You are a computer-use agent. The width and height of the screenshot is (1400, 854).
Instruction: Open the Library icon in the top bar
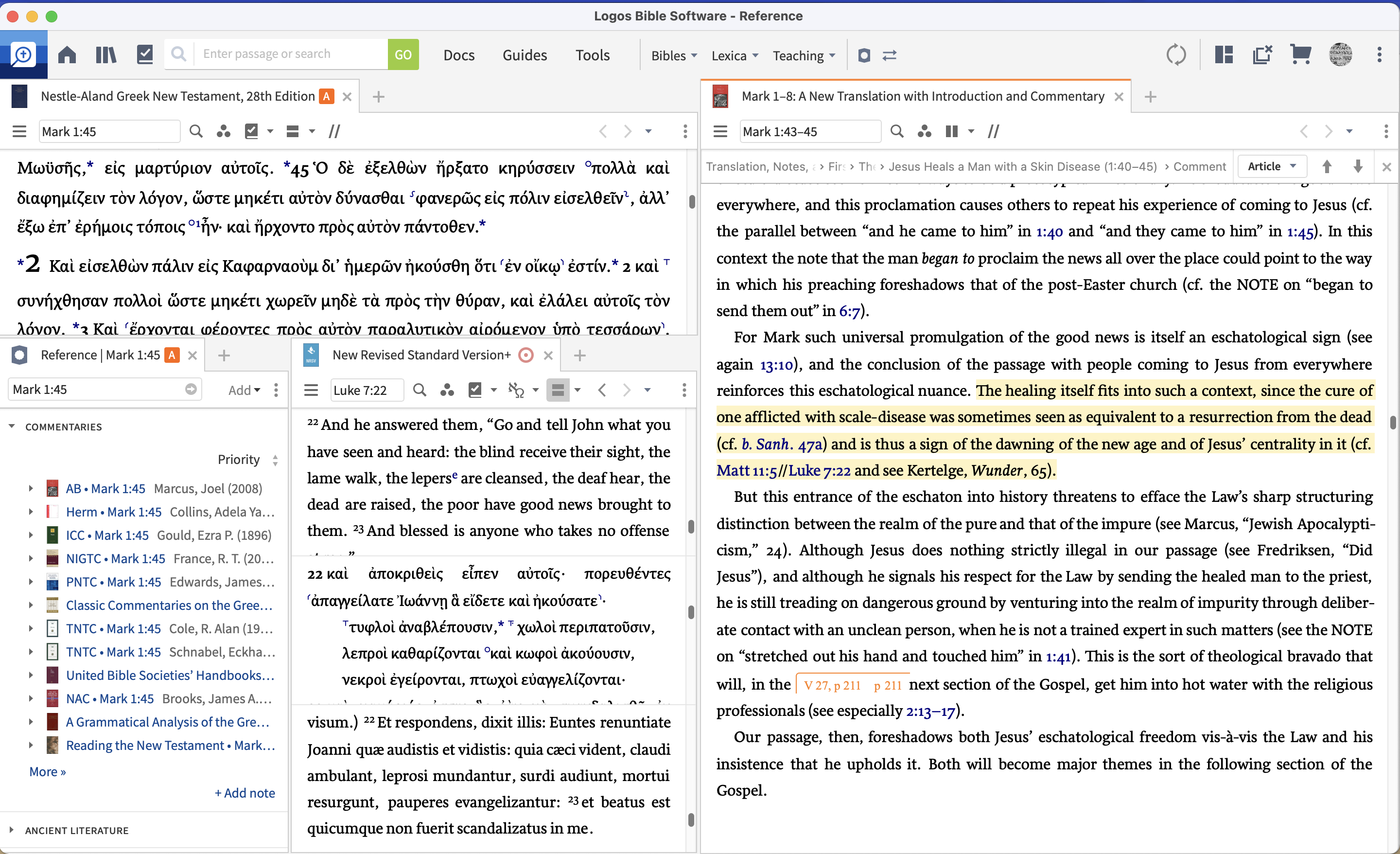tap(105, 54)
